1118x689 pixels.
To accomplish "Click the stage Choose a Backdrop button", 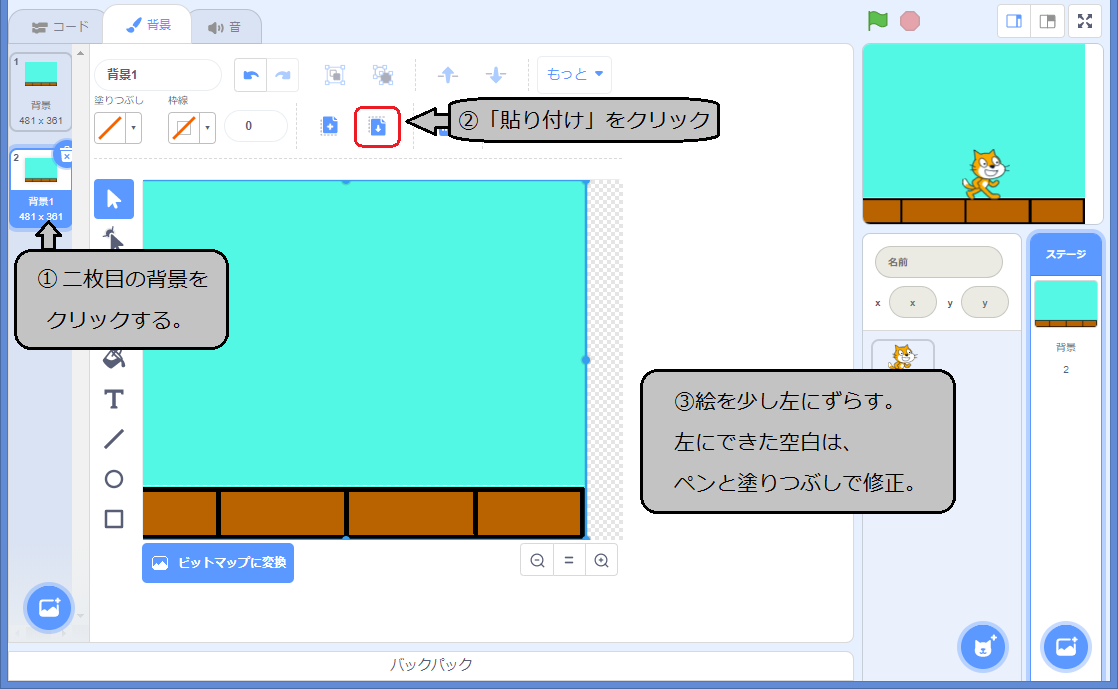I will pos(1066,648).
